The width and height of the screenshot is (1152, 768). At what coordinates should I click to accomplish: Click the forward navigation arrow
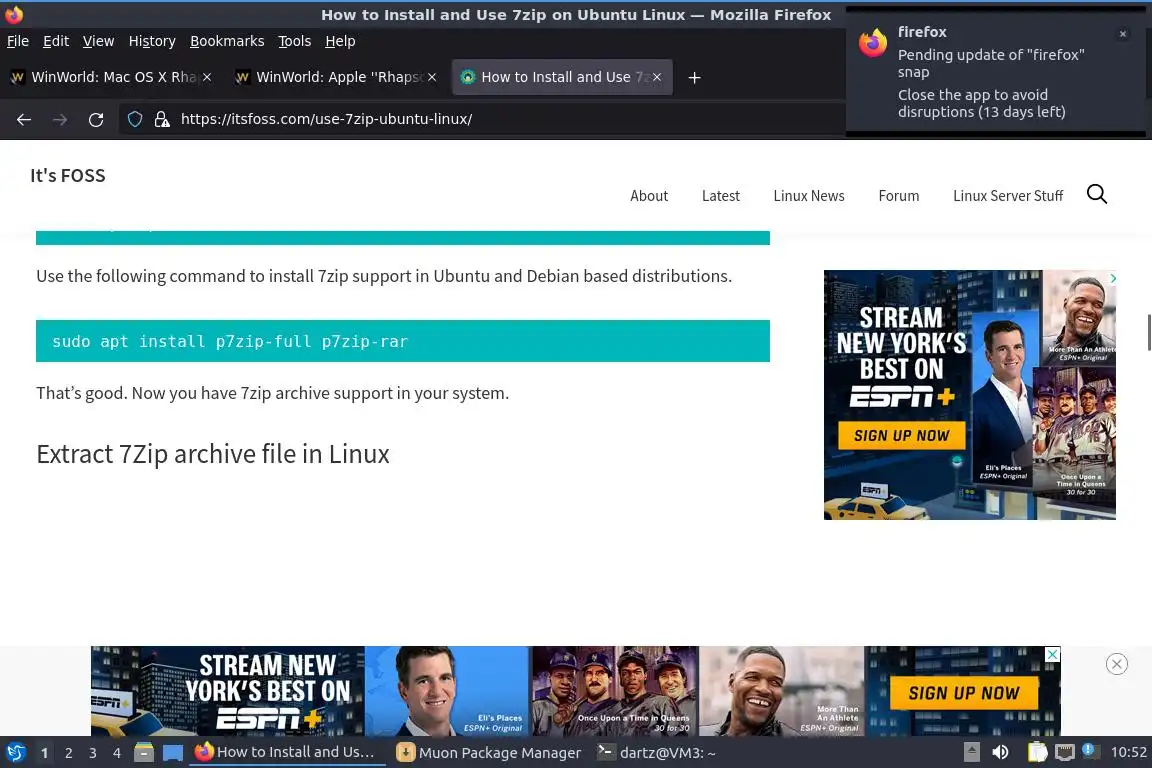60,119
